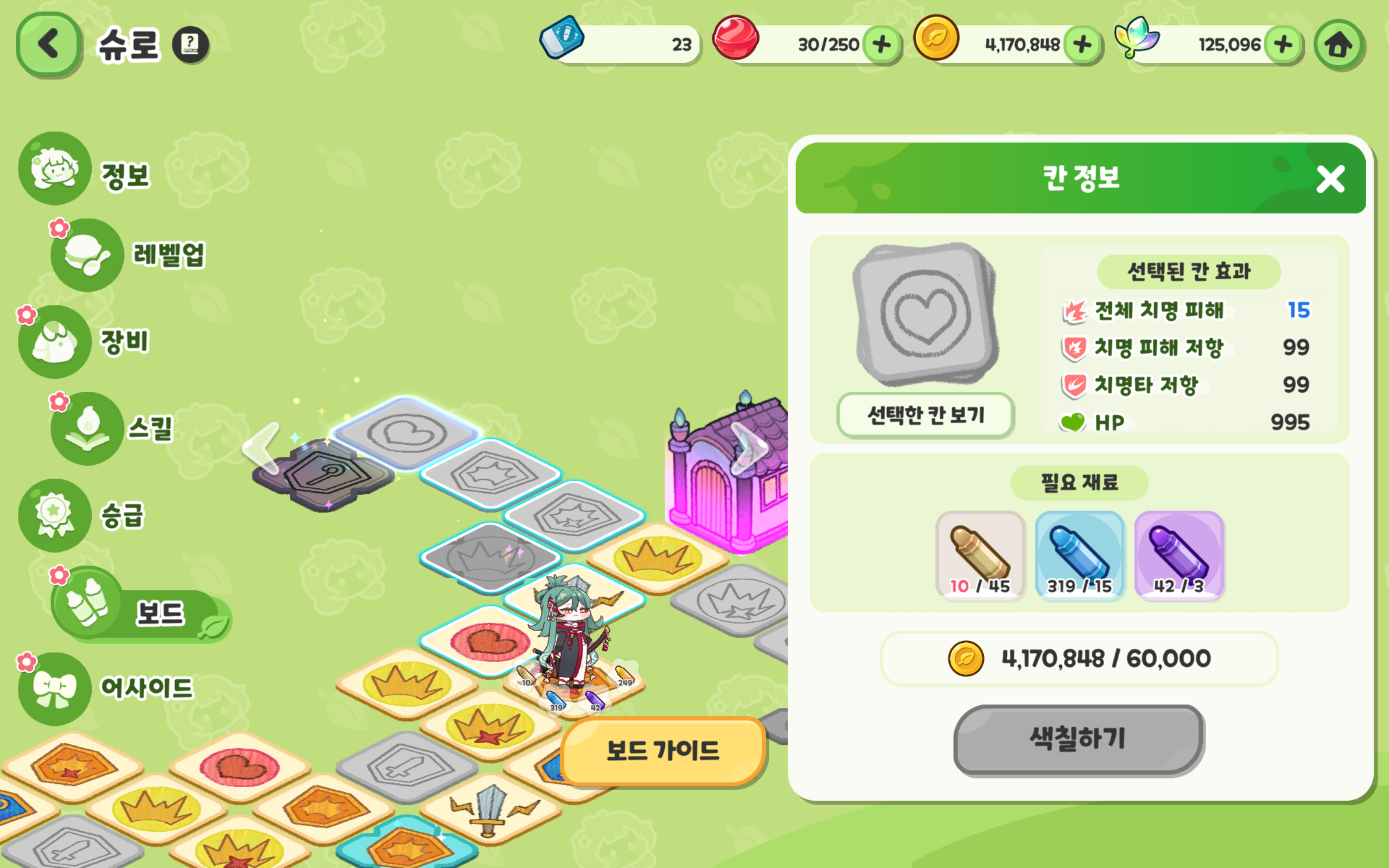Tap the home icon button
1389x868 pixels.
click(x=1339, y=45)
